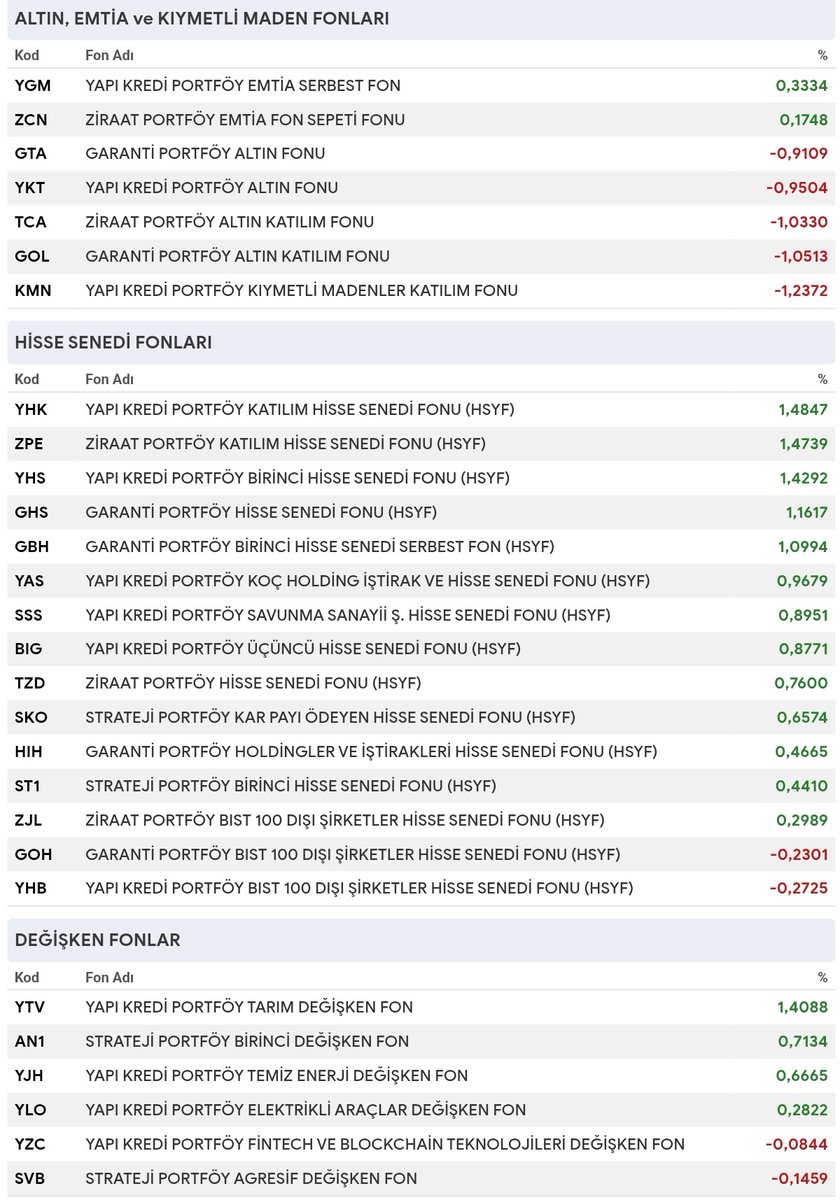This screenshot has width=840, height=1200.
Task: Click HIH fund code
Action: pyautogui.click(x=29, y=751)
